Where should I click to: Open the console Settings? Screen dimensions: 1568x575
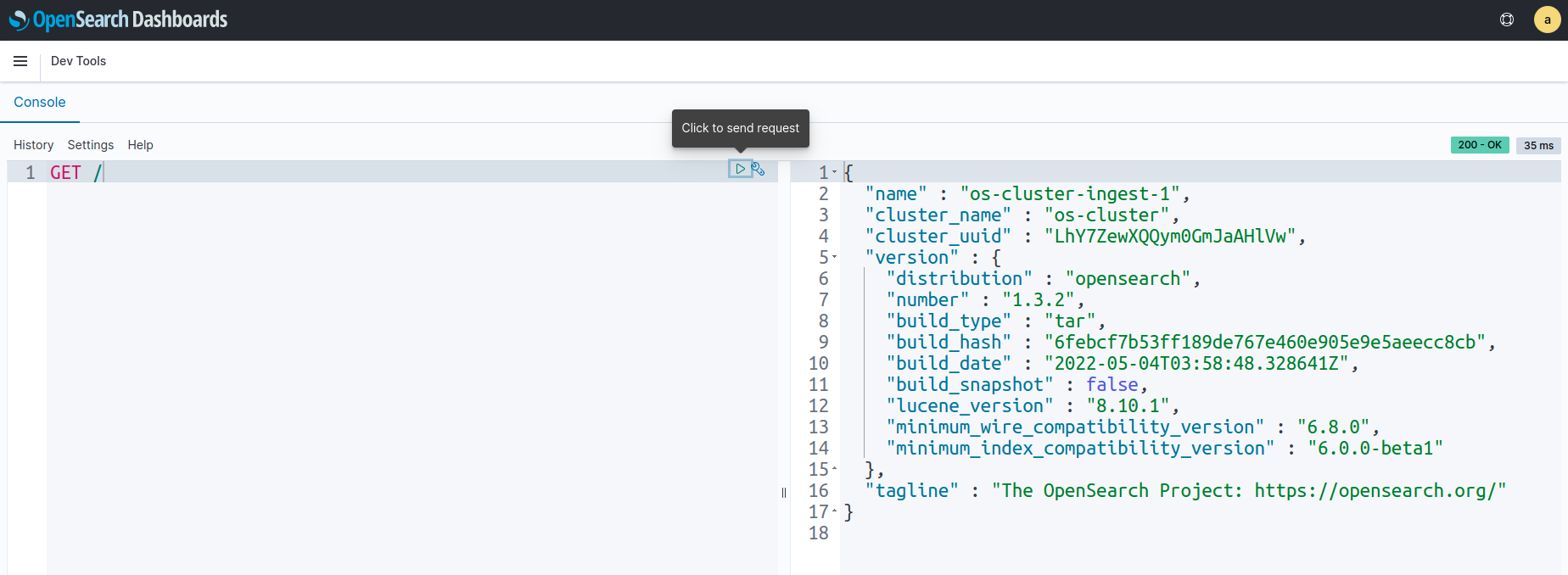coord(90,145)
